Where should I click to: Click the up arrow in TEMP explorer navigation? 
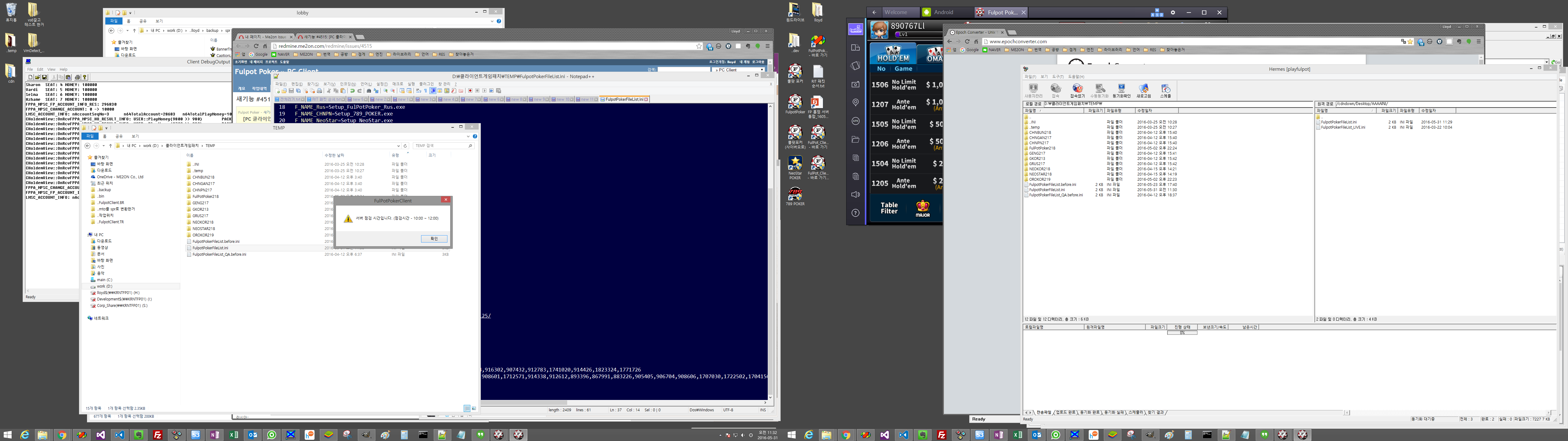[110, 145]
